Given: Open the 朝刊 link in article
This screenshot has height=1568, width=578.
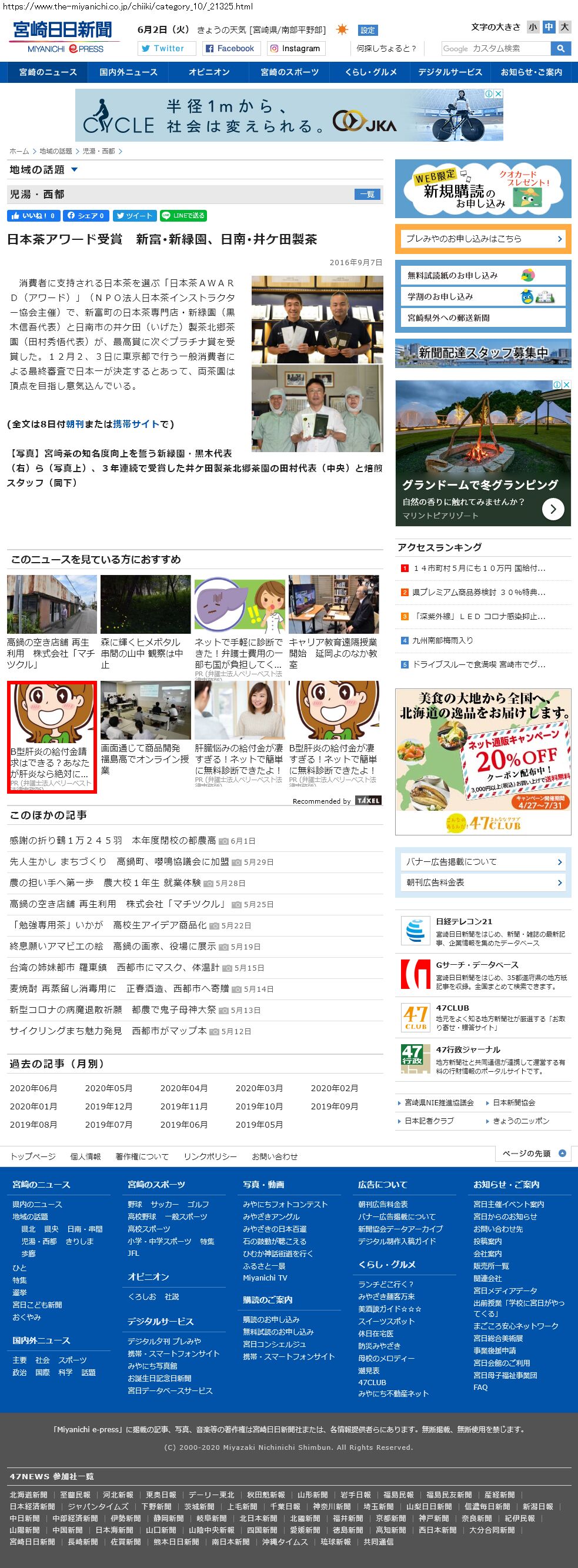Looking at the screenshot, I should point(75,424).
